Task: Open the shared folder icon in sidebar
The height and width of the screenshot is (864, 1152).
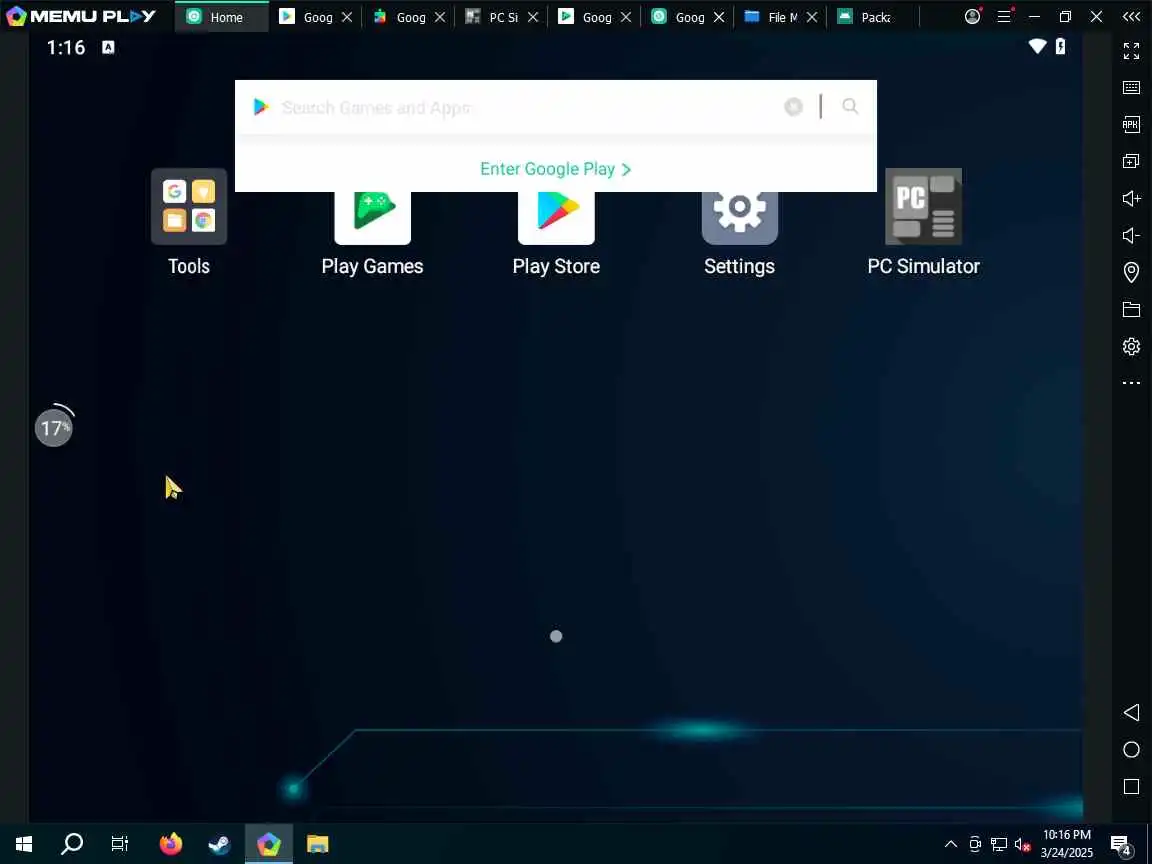Action: tap(1131, 309)
